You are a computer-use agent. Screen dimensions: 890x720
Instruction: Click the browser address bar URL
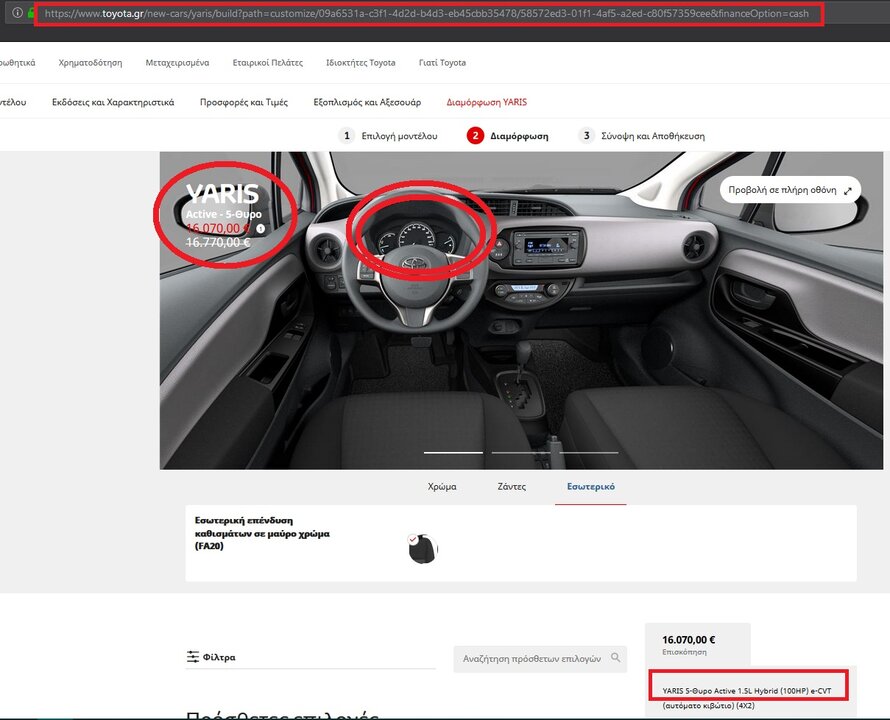(427, 13)
